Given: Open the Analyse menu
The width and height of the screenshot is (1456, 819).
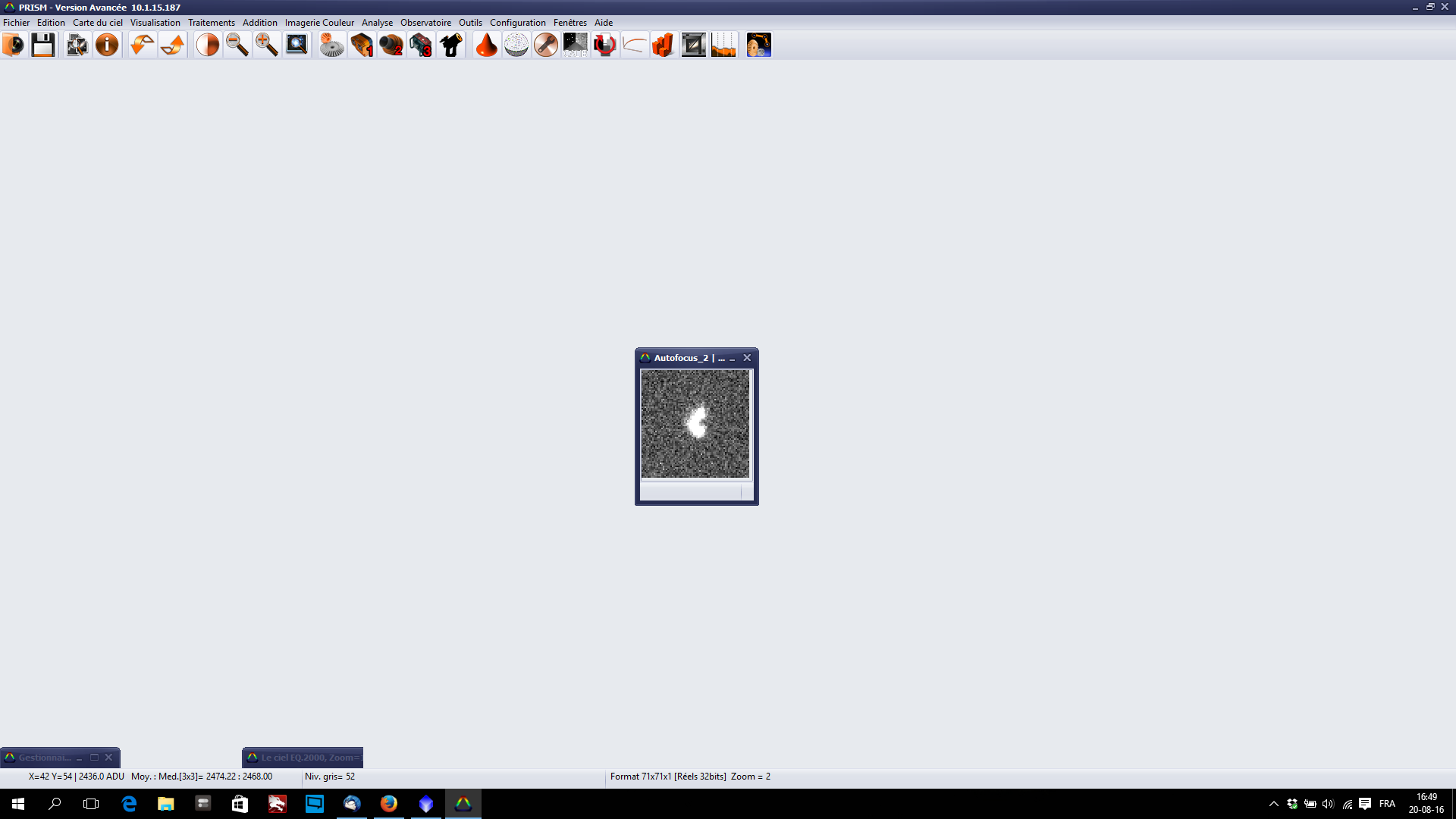Looking at the screenshot, I should [377, 23].
